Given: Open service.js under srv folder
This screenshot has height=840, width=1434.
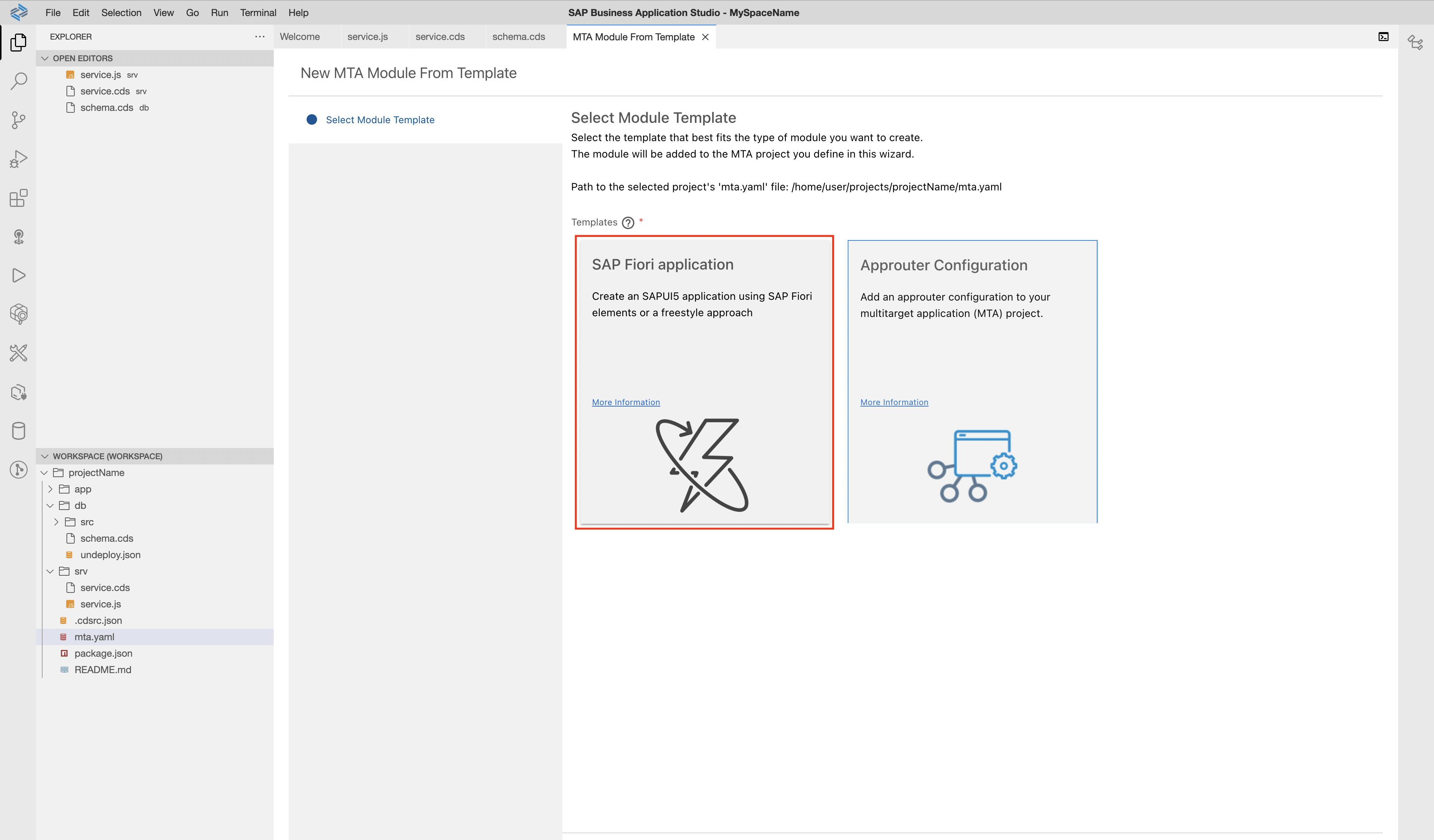Looking at the screenshot, I should pyautogui.click(x=155, y=604).
